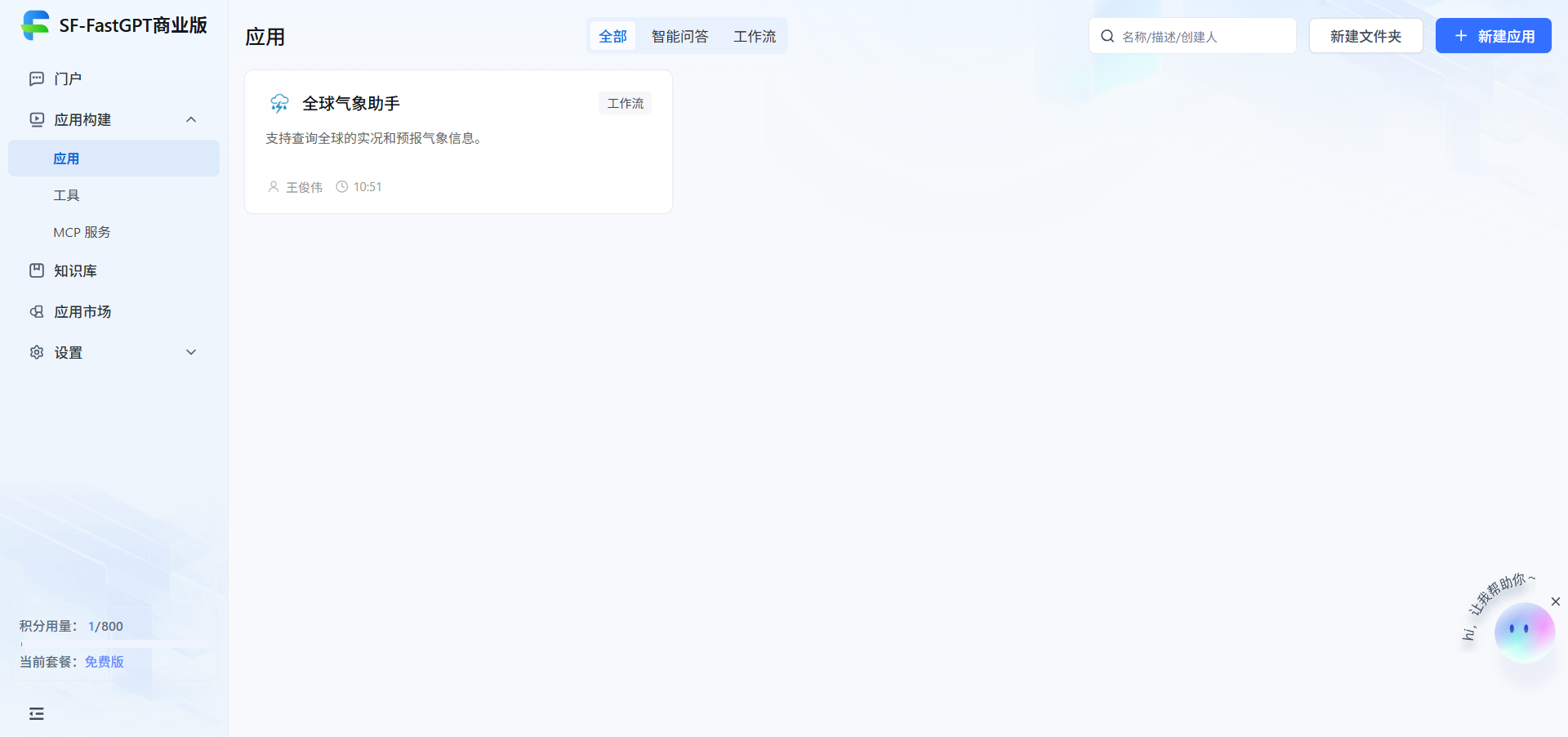Click the card description 支持查询全球的实况和预报气象信息
This screenshot has width=1568, height=737.
[x=373, y=138]
